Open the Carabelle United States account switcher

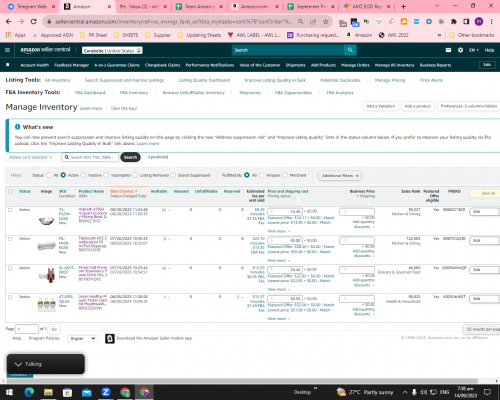pyautogui.click(x=112, y=50)
